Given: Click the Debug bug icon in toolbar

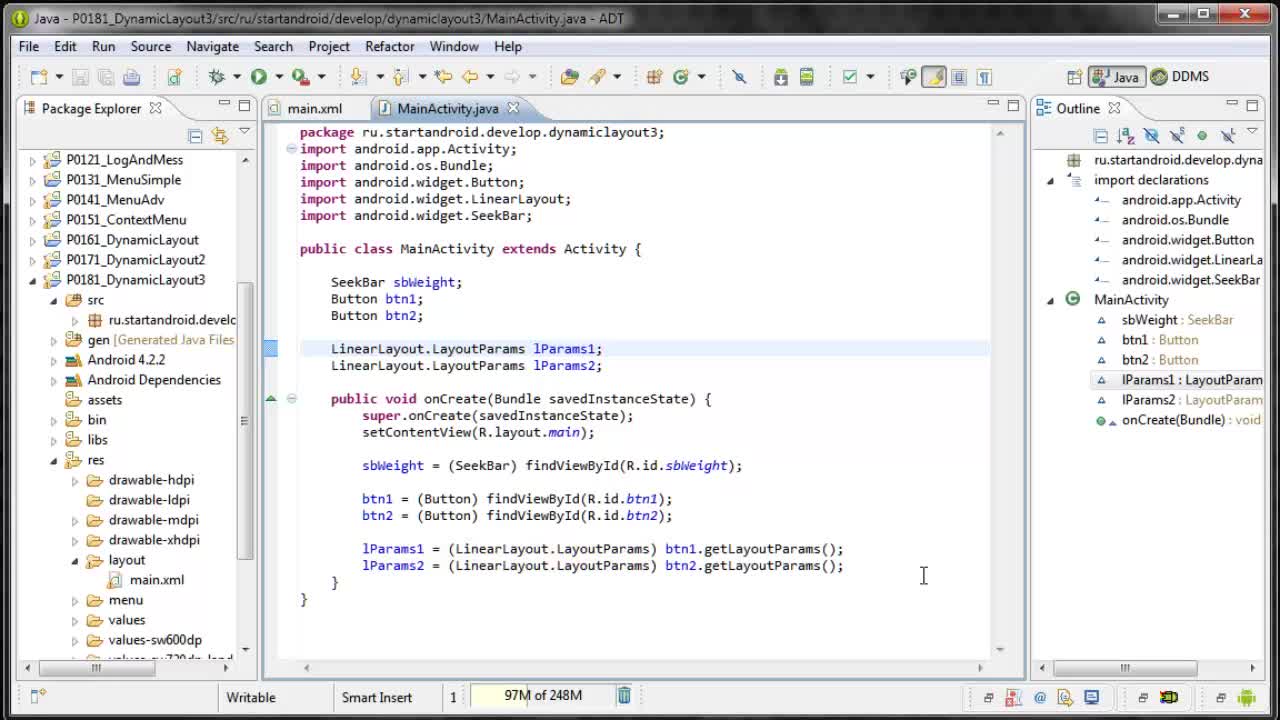Looking at the screenshot, I should click(x=216, y=77).
